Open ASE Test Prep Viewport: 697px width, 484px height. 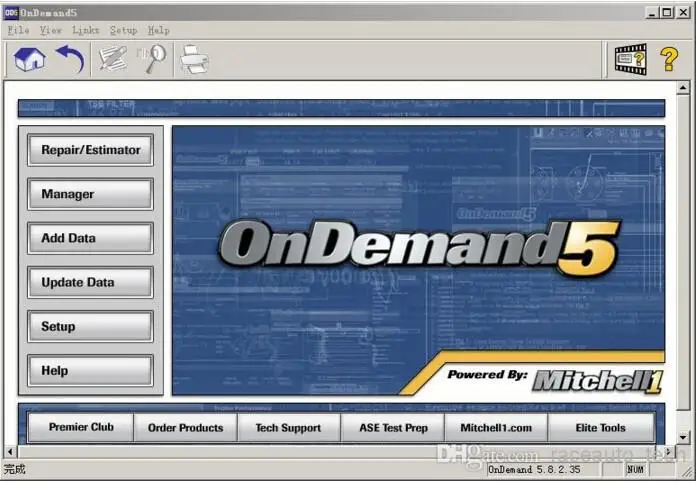pos(393,428)
